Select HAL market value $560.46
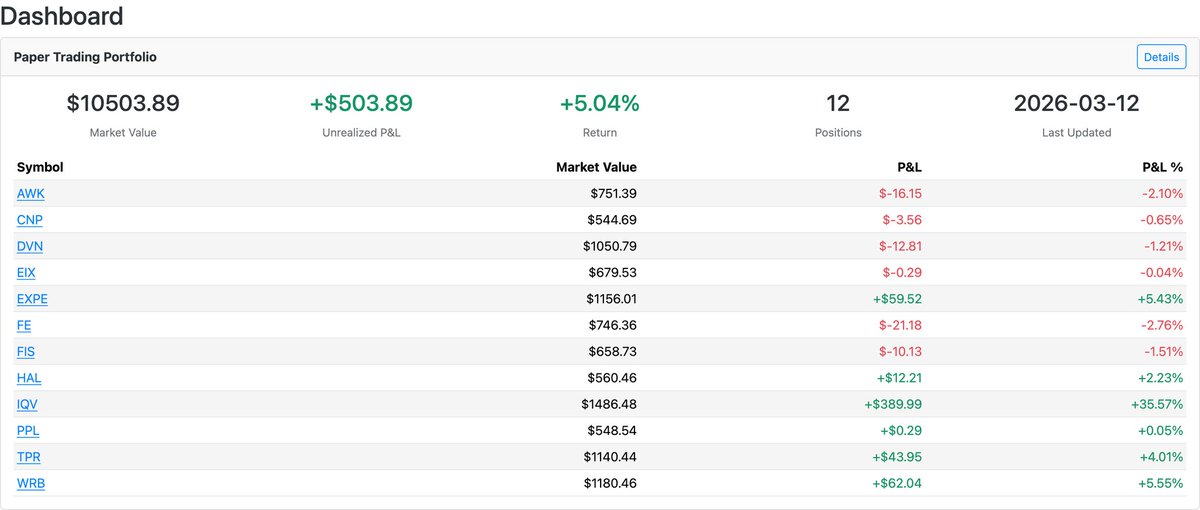This screenshot has height=510, width=1200. pyautogui.click(x=612, y=378)
